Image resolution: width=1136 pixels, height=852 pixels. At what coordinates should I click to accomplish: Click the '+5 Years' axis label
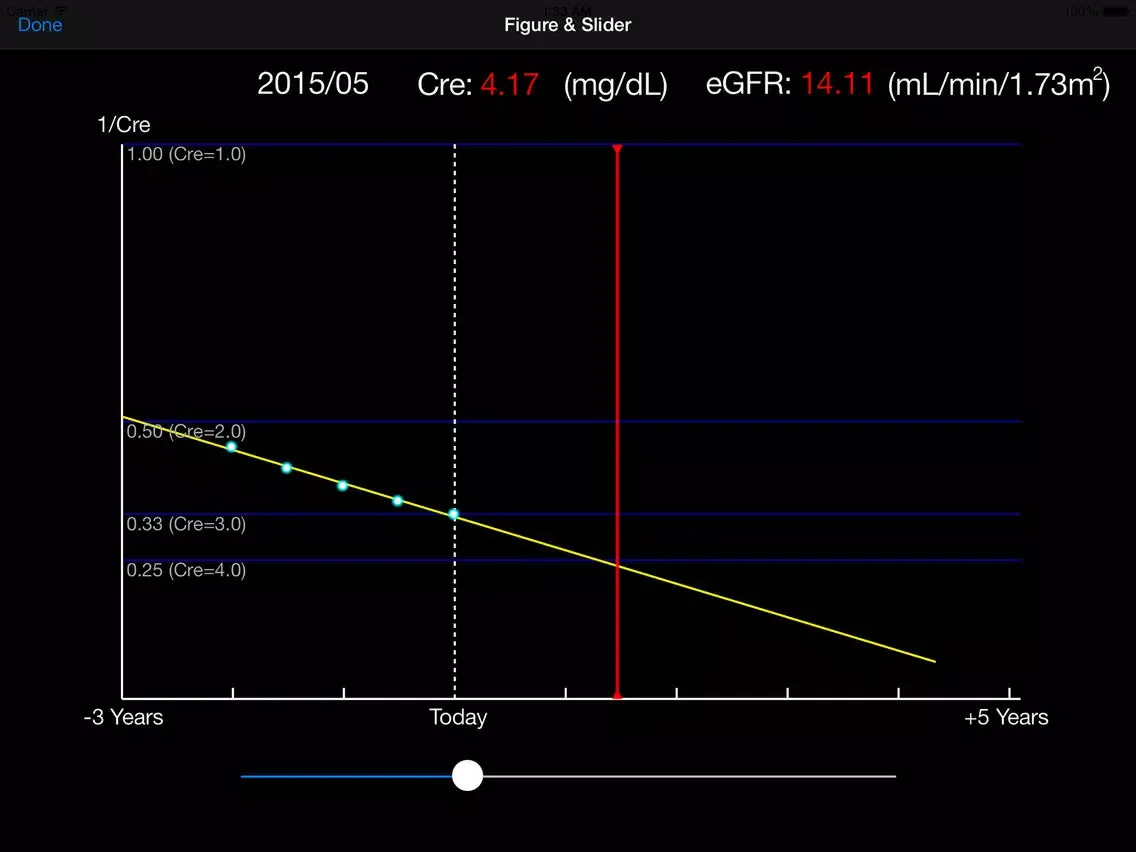coord(1006,717)
